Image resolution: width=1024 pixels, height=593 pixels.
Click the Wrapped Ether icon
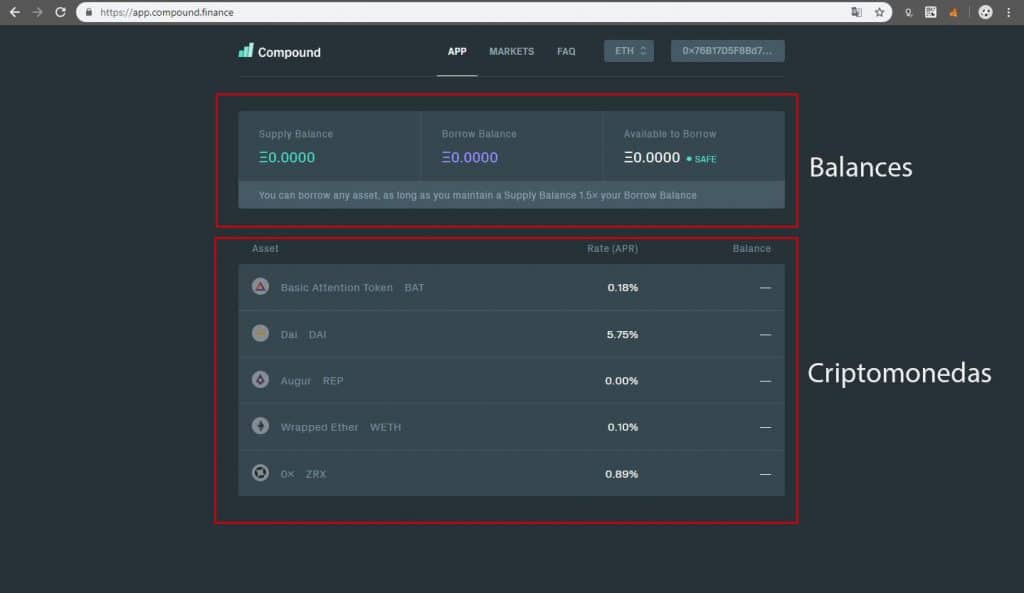pyautogui.click(x=260, y=426)
